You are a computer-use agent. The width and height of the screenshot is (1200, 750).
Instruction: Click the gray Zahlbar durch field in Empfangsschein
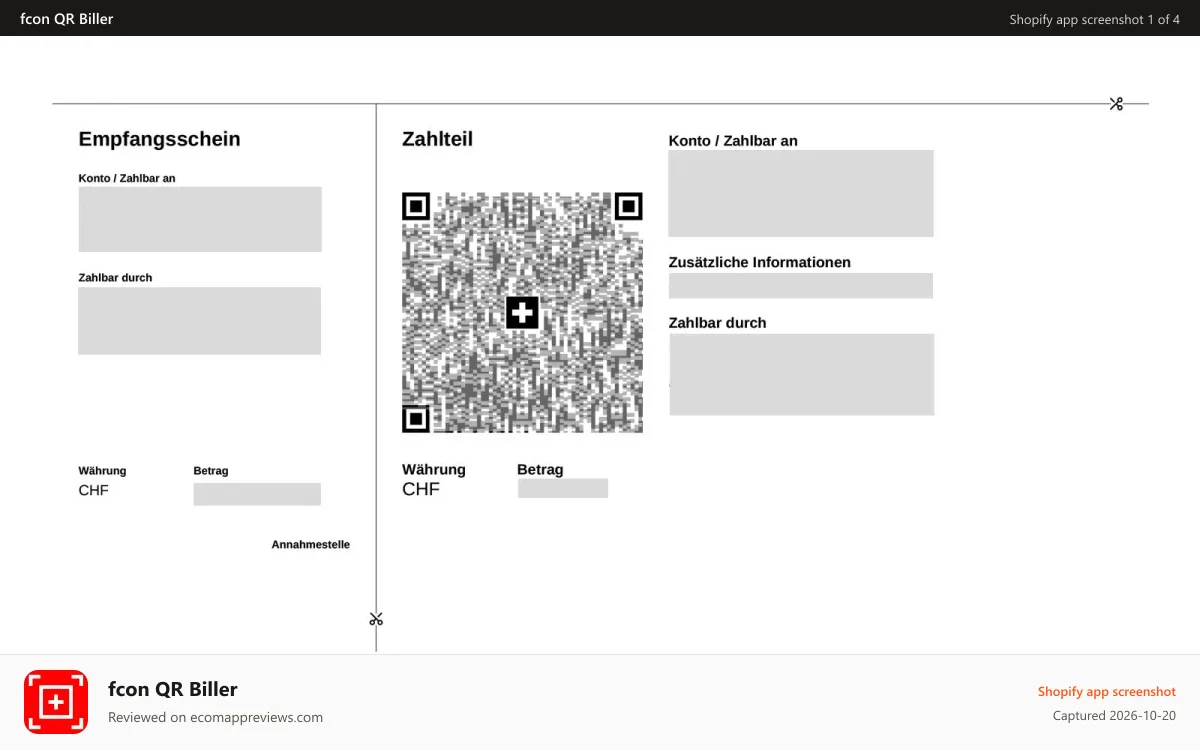[200, 321]
